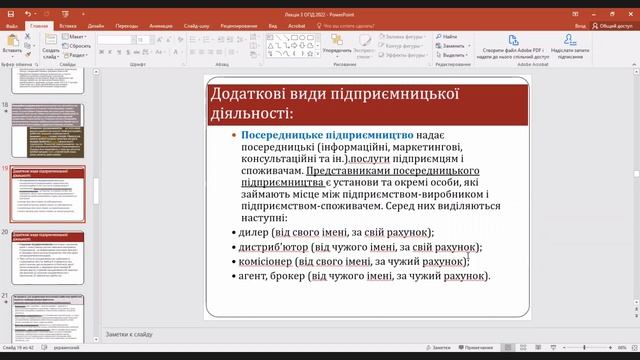Open ribbon display options in title bar
This screenshot has height=360, width=640.
tap(575, 14)
